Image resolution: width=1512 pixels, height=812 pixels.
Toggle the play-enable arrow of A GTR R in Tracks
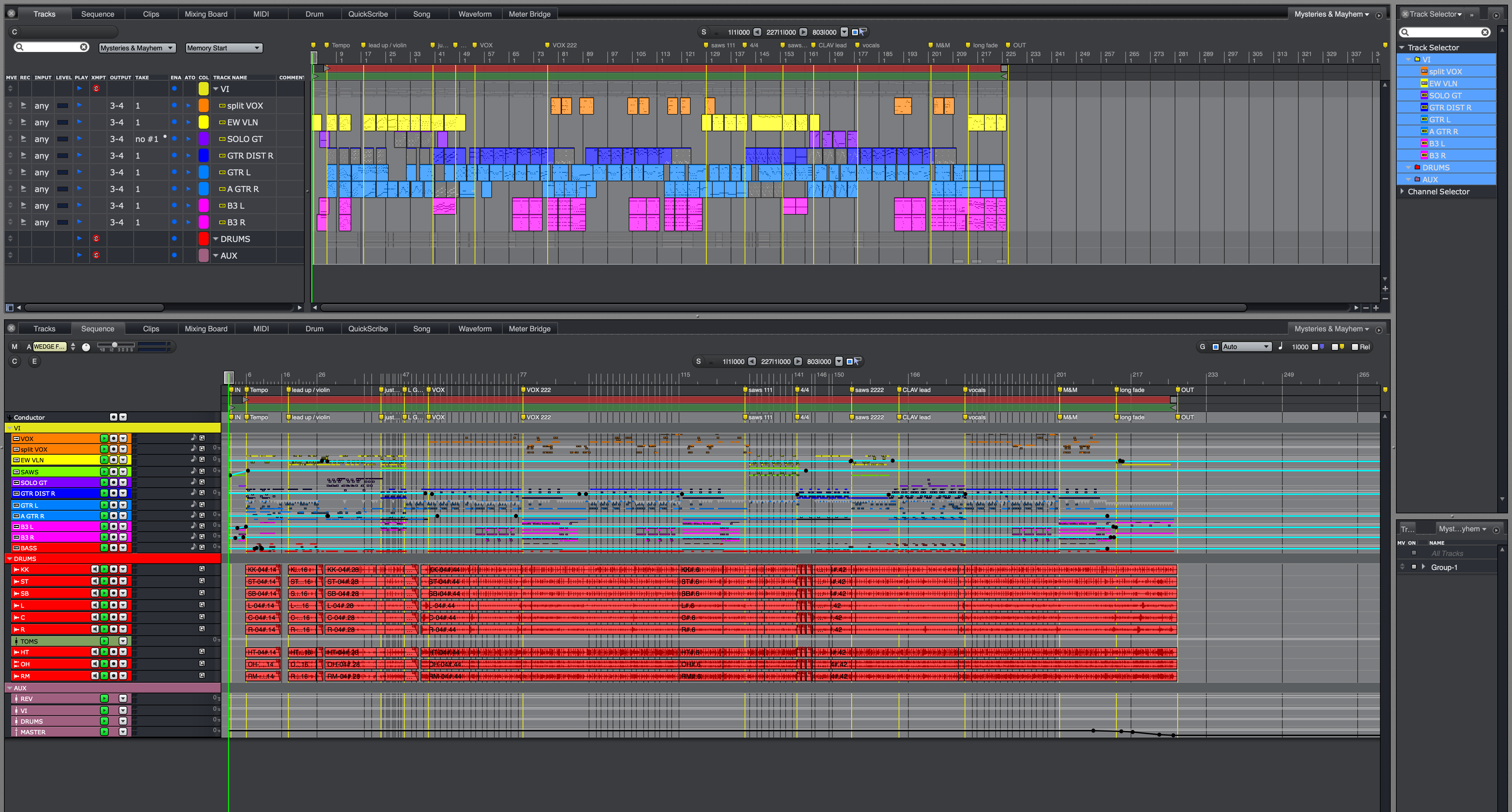click(x=79, y=188)
